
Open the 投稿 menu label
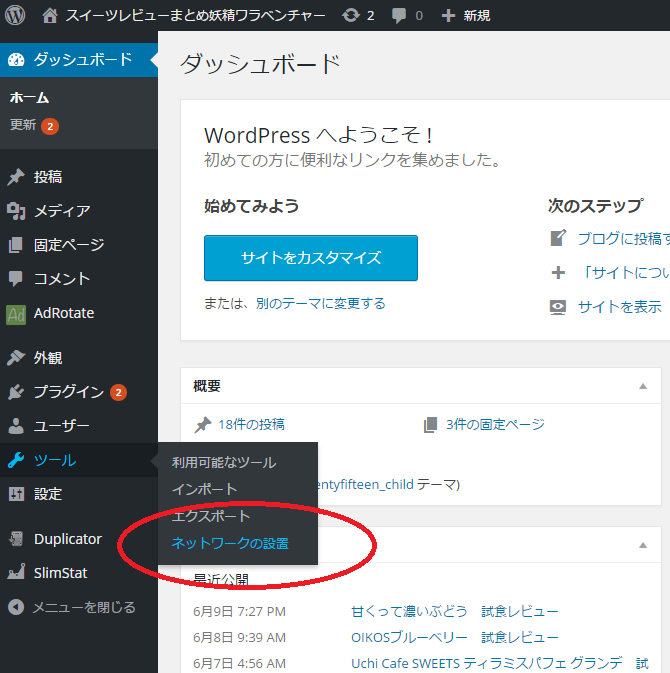coord(48,177)
